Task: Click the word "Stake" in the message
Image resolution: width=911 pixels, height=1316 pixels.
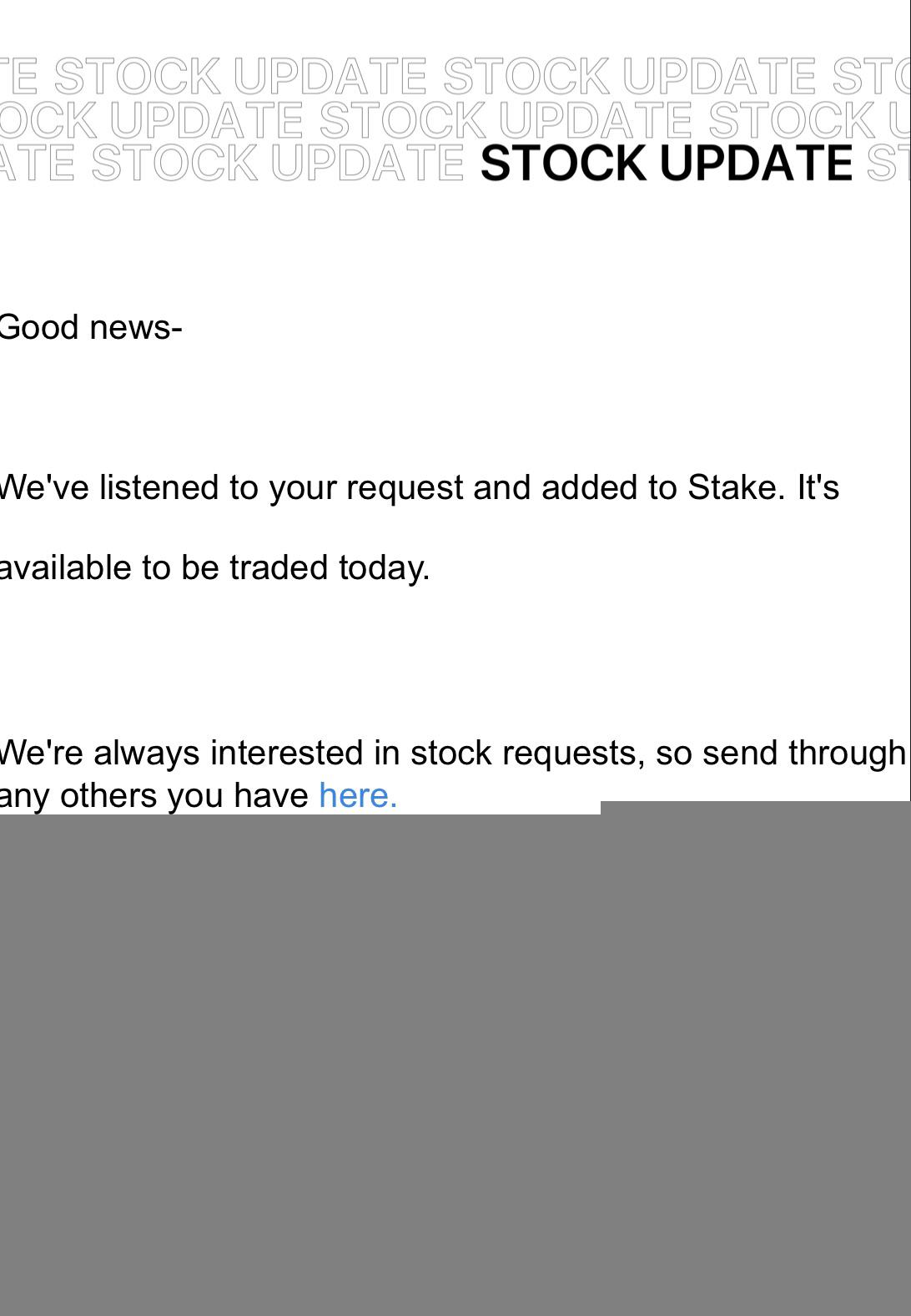Action: pyautogui.click(x=734, y=487)
